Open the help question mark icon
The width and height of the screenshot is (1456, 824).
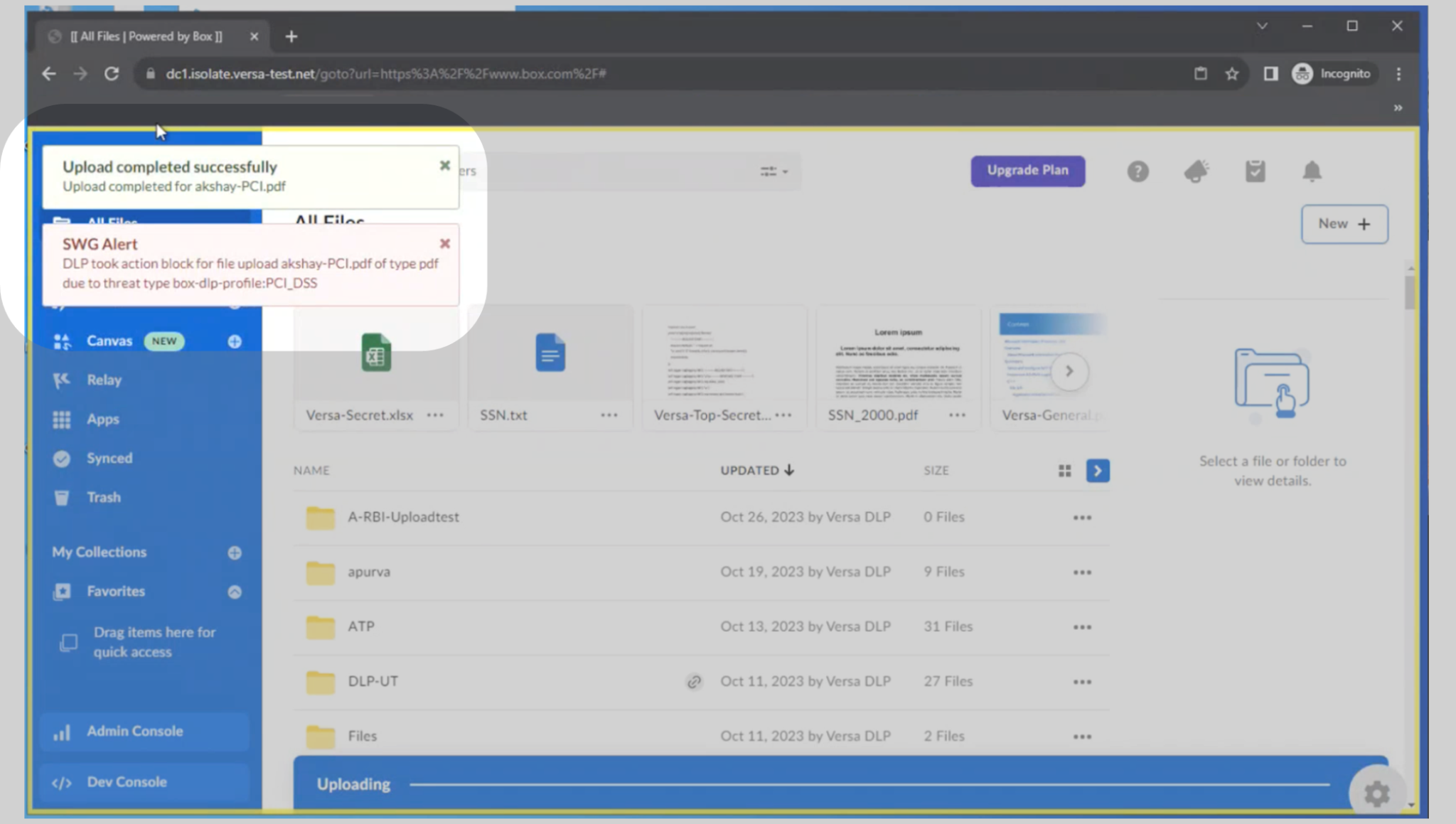(x=1137, y=171)
